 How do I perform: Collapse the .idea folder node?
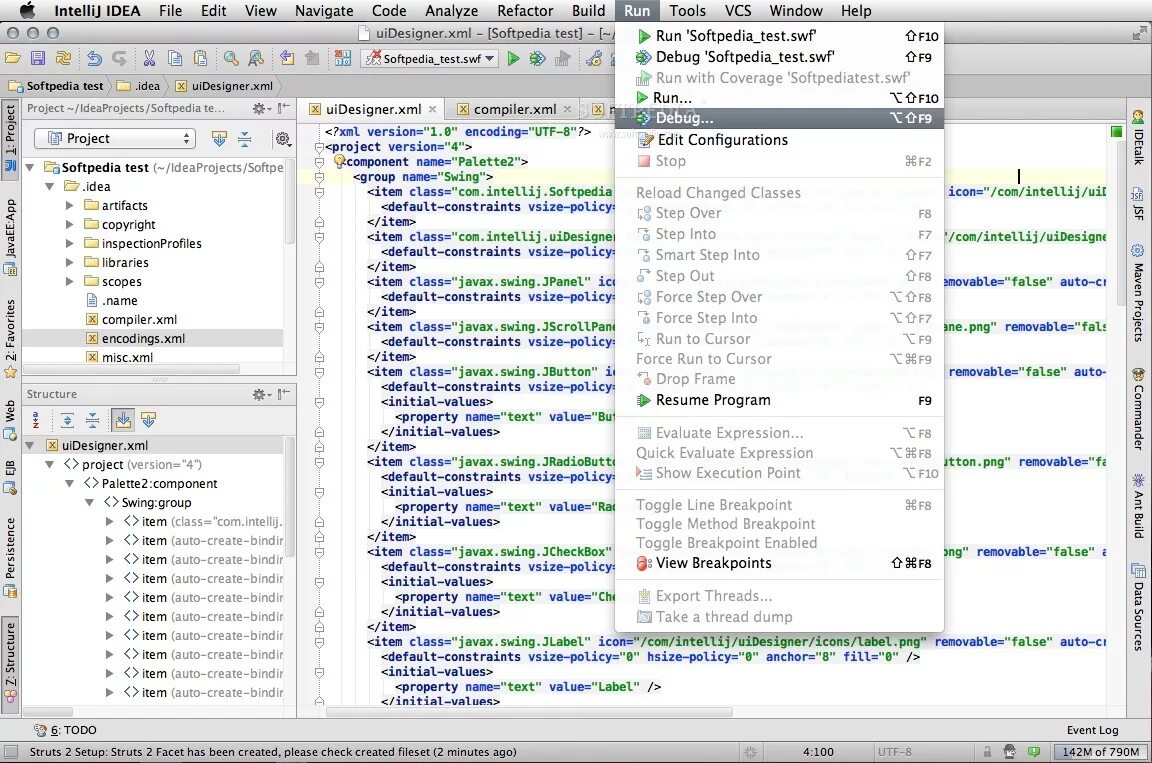[x=50, y=187]
